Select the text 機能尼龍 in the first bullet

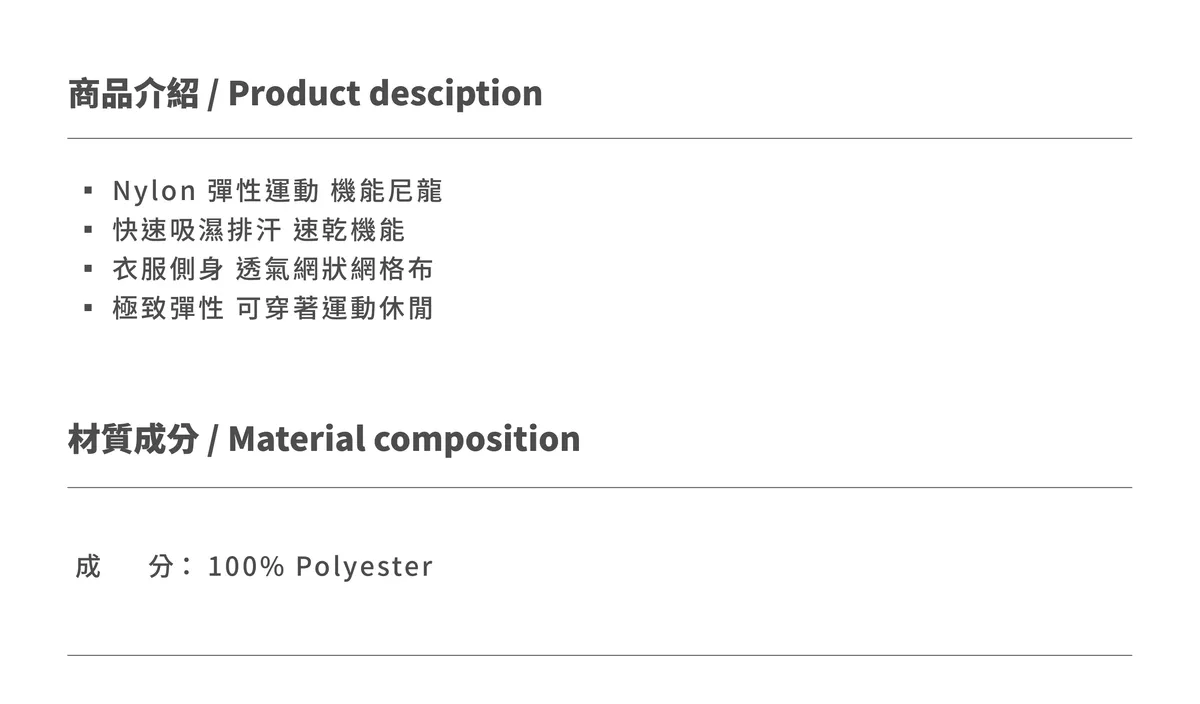tap(386, 190)
